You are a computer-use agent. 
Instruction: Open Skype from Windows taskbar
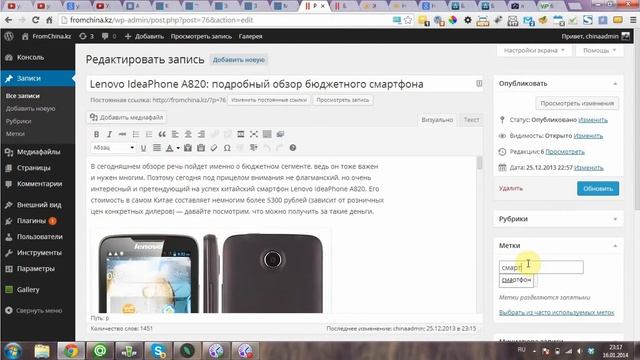tap(158, 351)
